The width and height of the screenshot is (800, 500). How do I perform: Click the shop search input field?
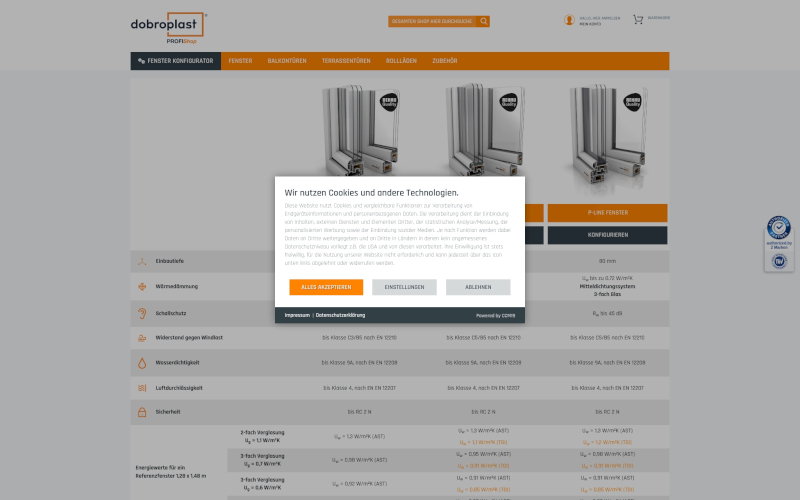pos(432,21)
